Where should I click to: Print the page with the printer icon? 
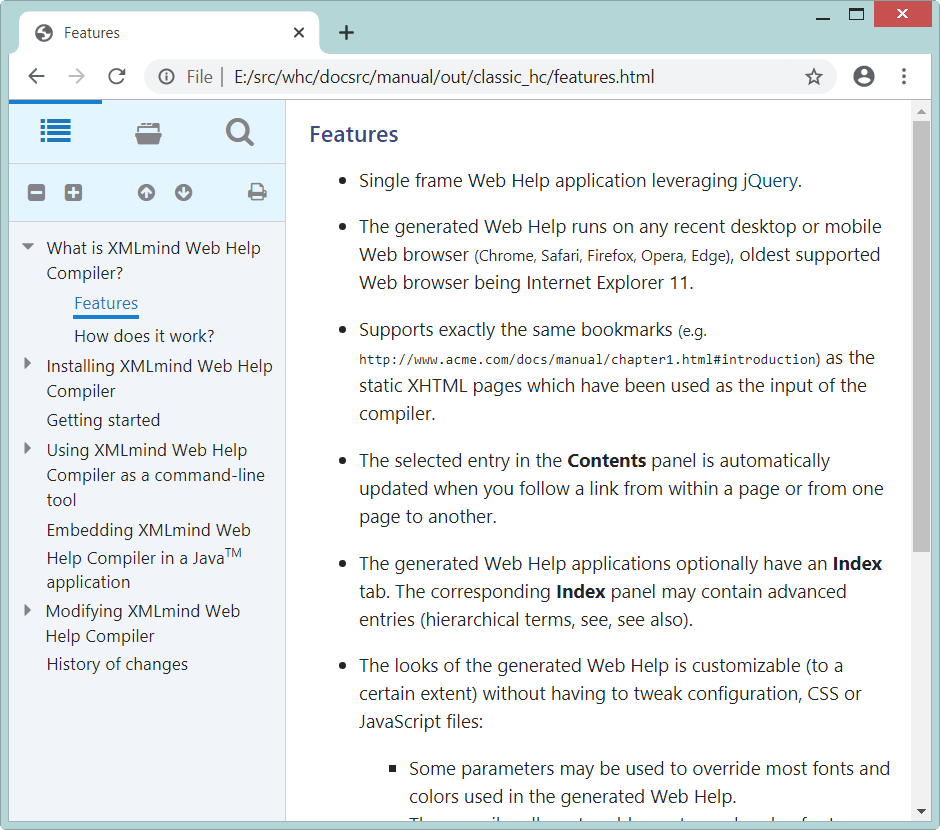257,192
